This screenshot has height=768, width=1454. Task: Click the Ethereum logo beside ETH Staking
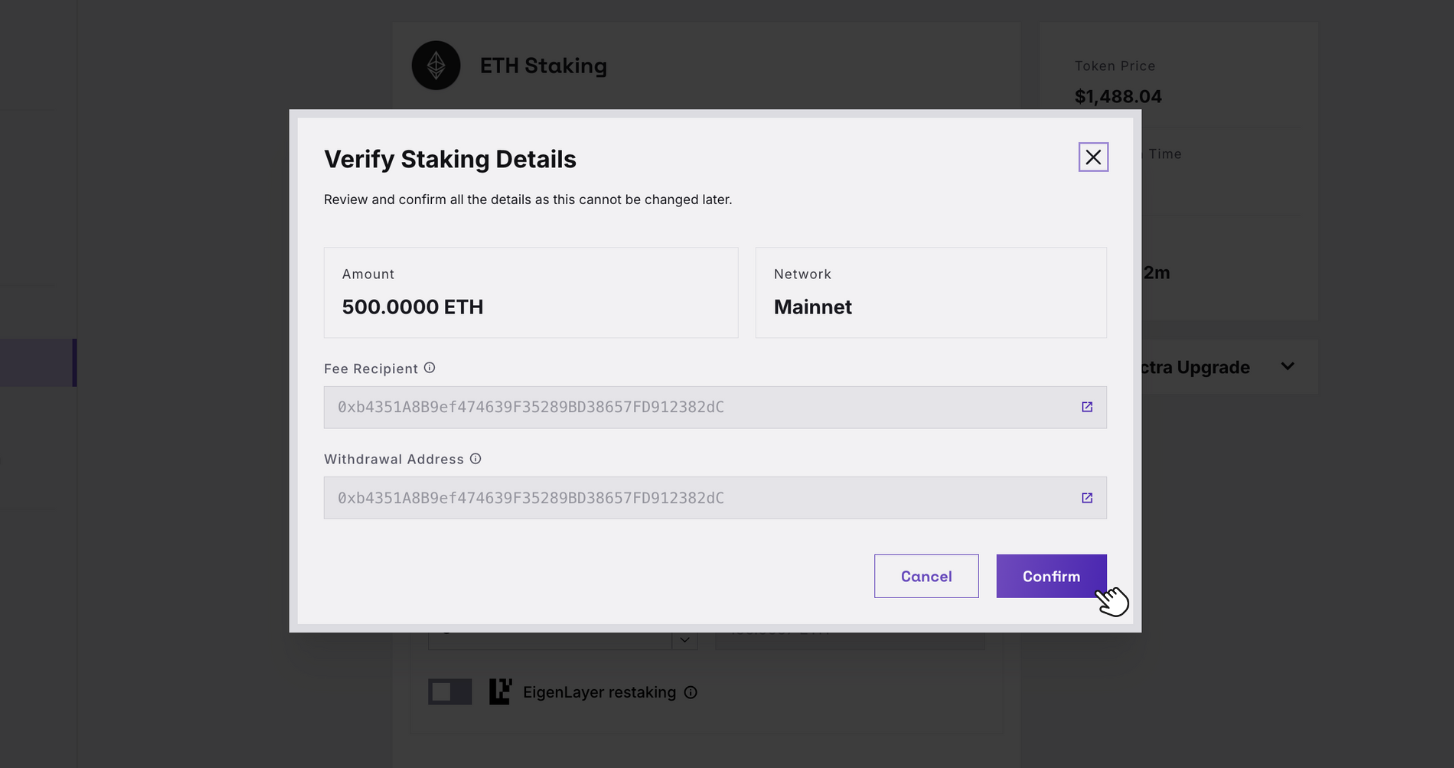pos(436,66)
